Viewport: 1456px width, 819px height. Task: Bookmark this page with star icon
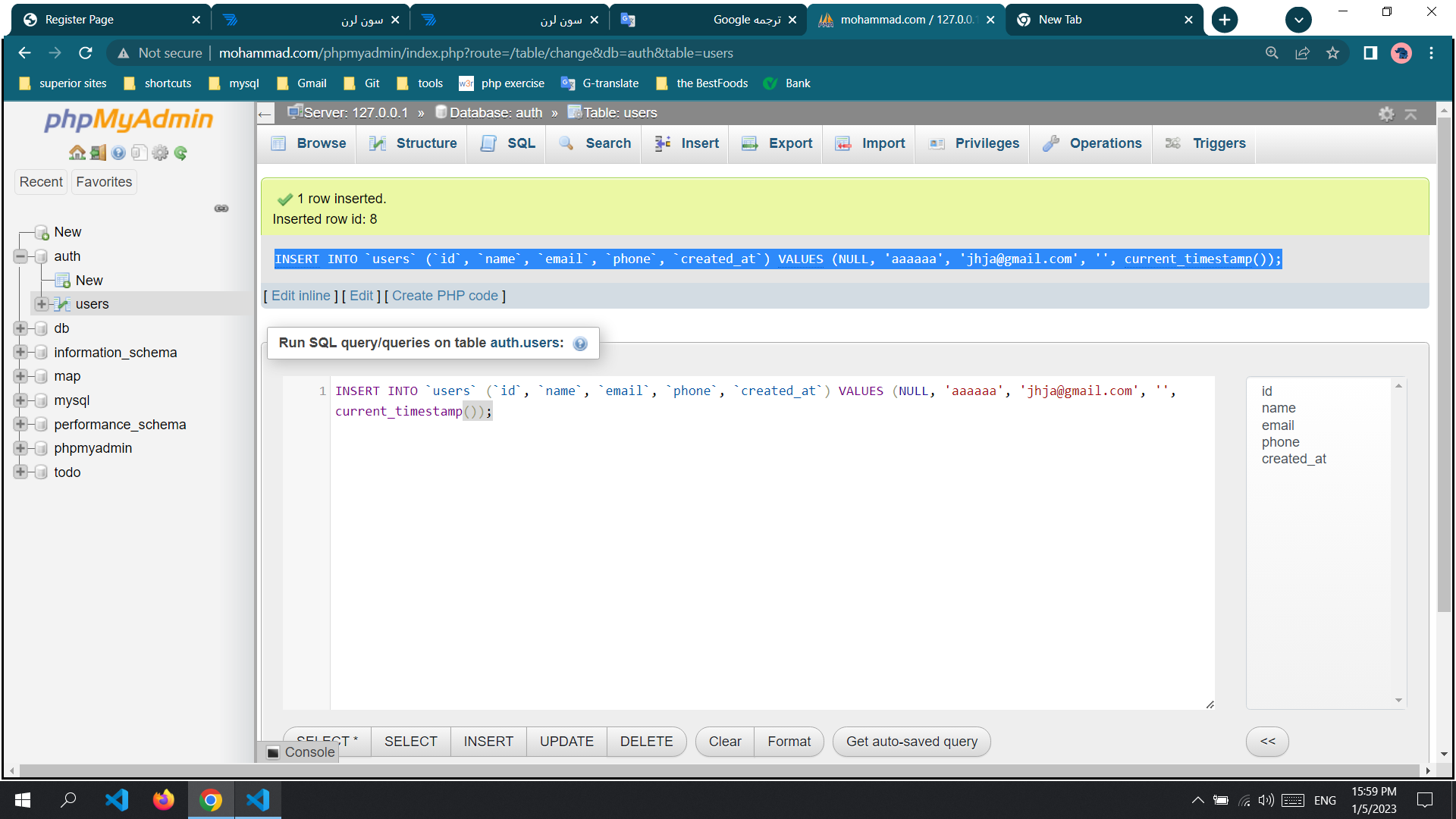click(1332, 53)
